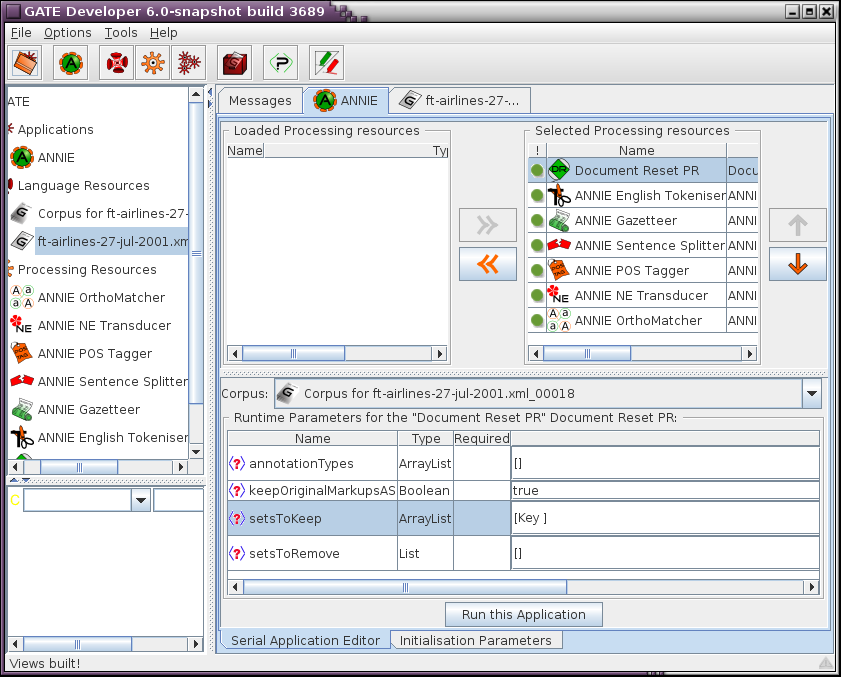This screenshot has width=841, height=677.
Task: Open the red cube datastore toolbar icon
Action: click(234, 63)
